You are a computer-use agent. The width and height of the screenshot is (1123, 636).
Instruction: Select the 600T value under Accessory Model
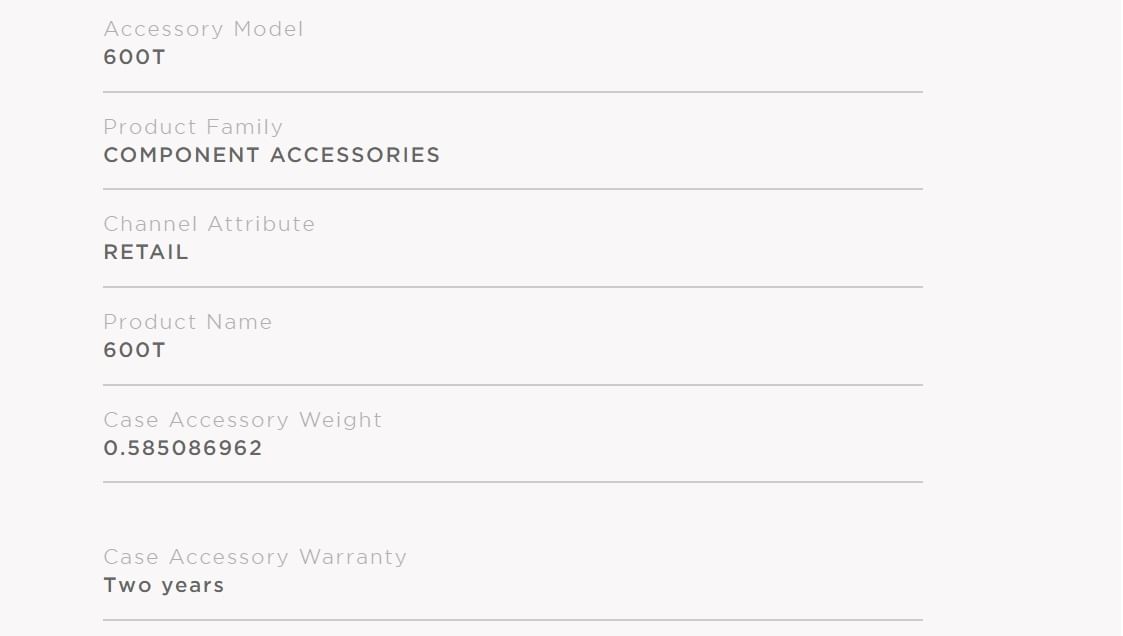pos(135,57)
